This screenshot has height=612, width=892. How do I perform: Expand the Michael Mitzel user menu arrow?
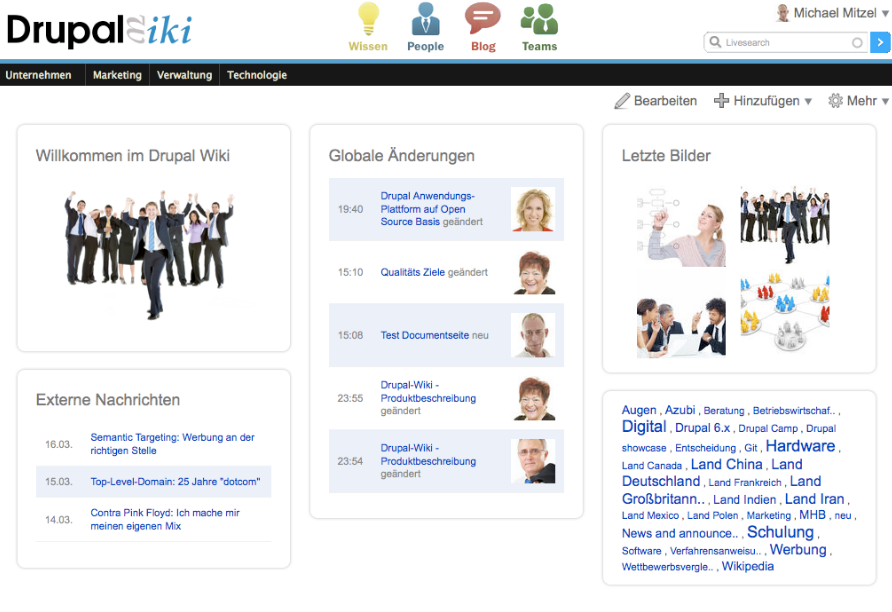[885, 13]
